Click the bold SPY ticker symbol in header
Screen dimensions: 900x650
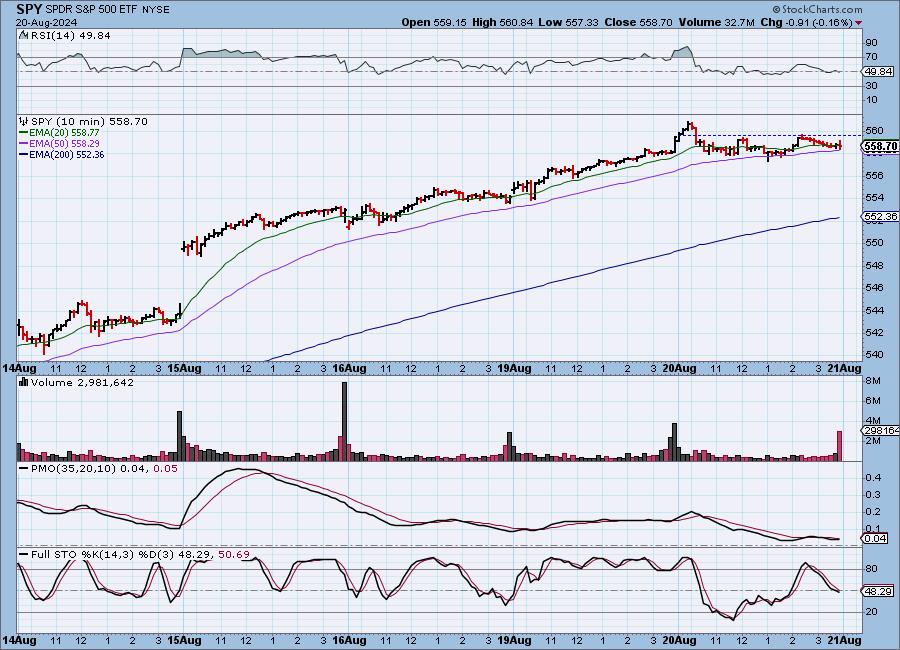(x=29, y=9)
